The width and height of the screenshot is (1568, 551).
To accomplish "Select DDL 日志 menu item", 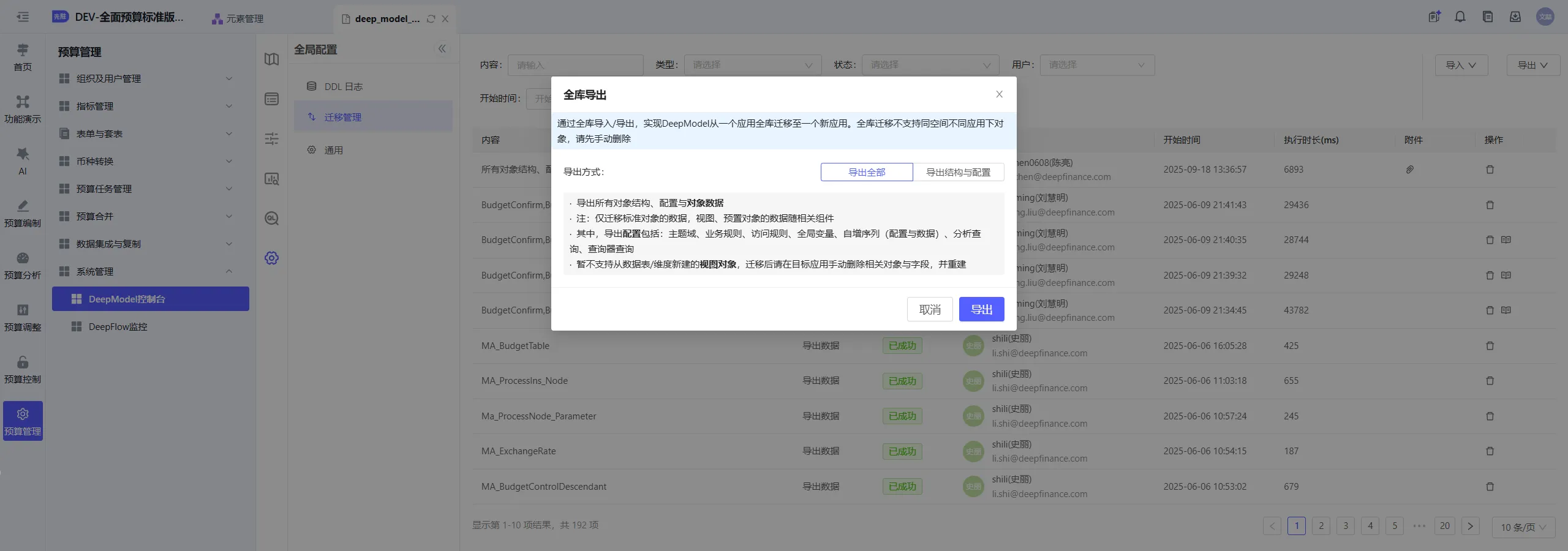I will pyautogui.click(x=343, y=87).
